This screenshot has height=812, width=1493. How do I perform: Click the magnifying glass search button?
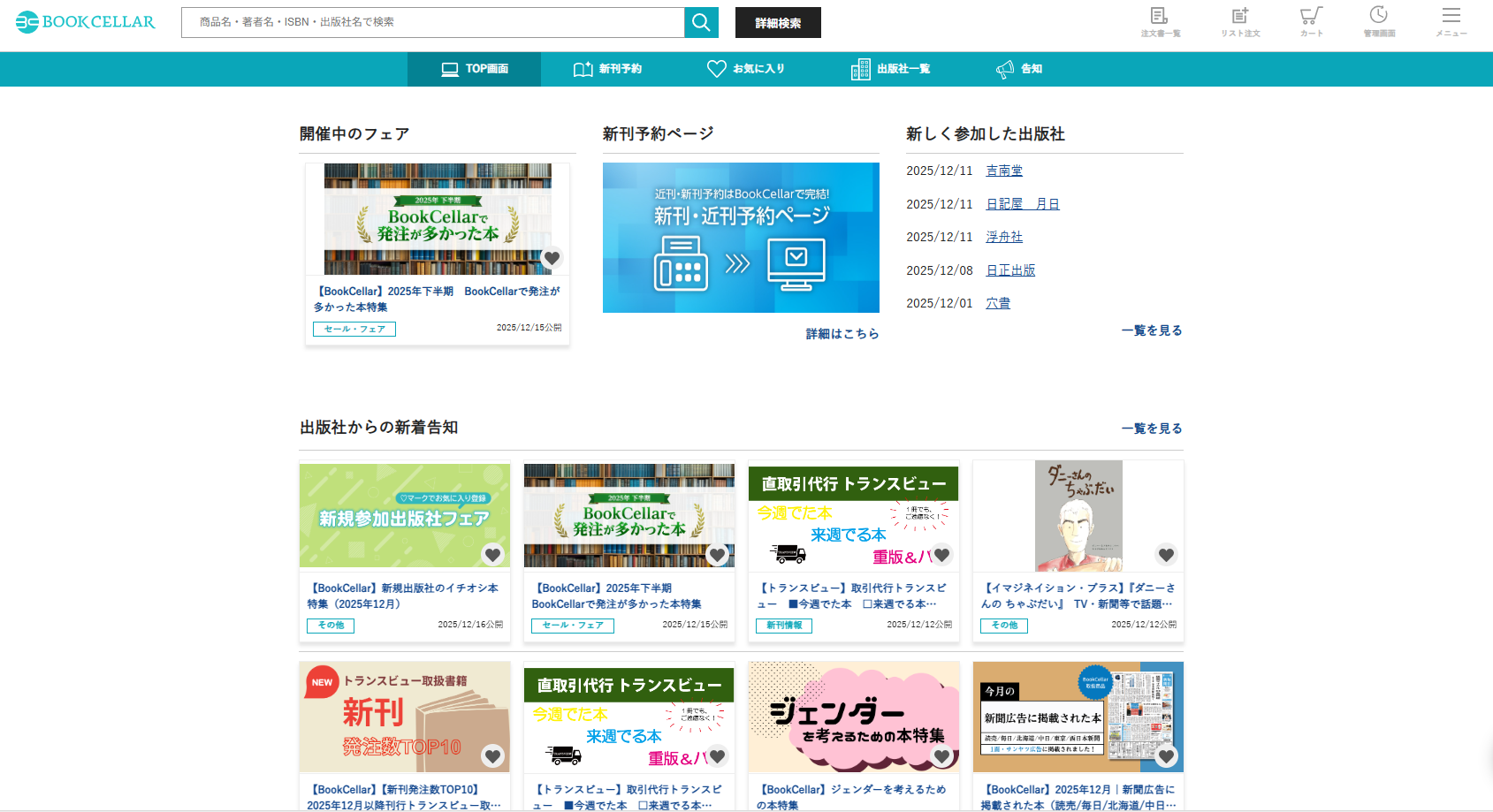pos(701,23)
